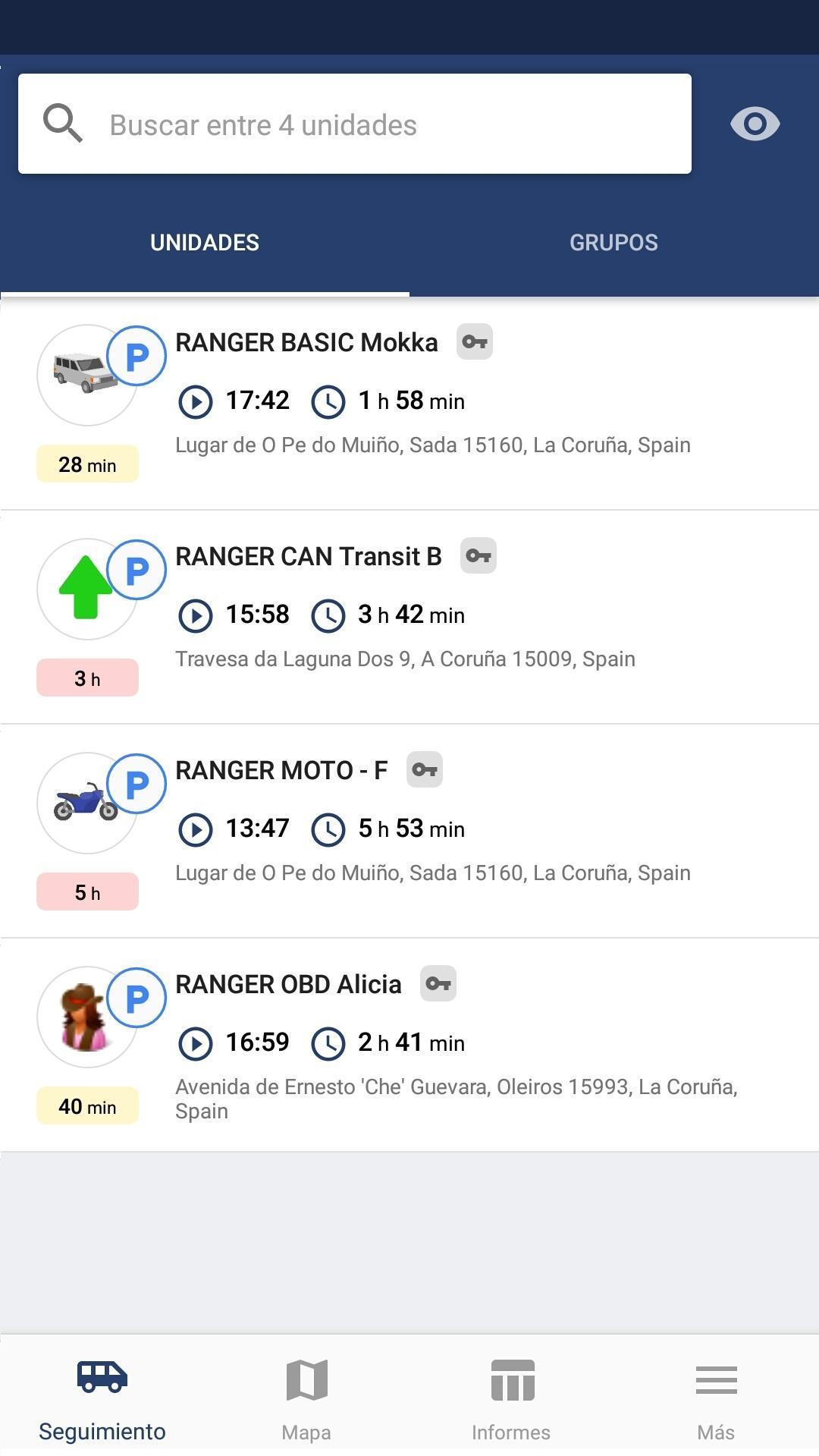Tap the key icon beside RANGER OBD Alicia
Image resolution: width=819 pixels, height=1456 pixels.
[x=438, y=984]
